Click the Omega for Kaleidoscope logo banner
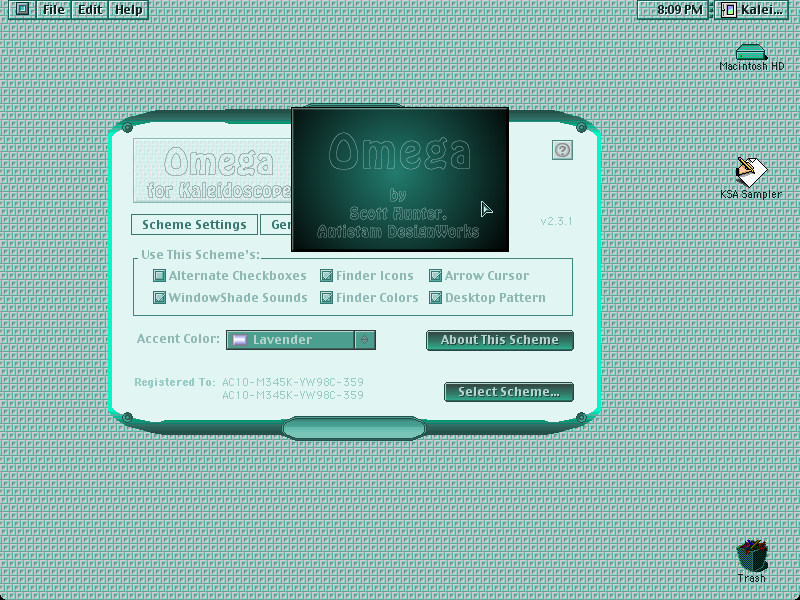The width and height of the screenshot is (800, 600). coord(212,170)
